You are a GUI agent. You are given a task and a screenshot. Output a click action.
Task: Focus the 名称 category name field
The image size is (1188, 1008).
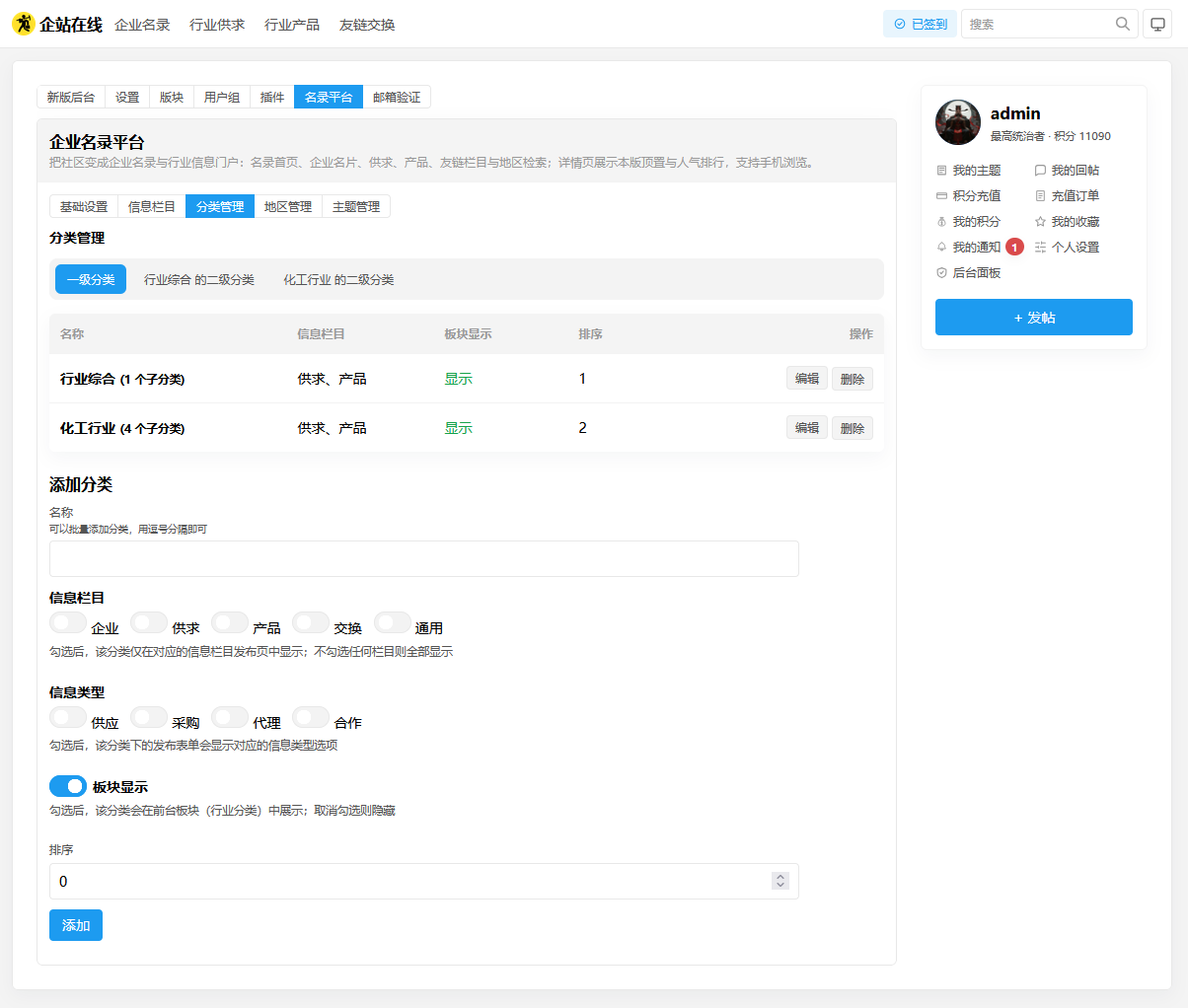point(424,558)
